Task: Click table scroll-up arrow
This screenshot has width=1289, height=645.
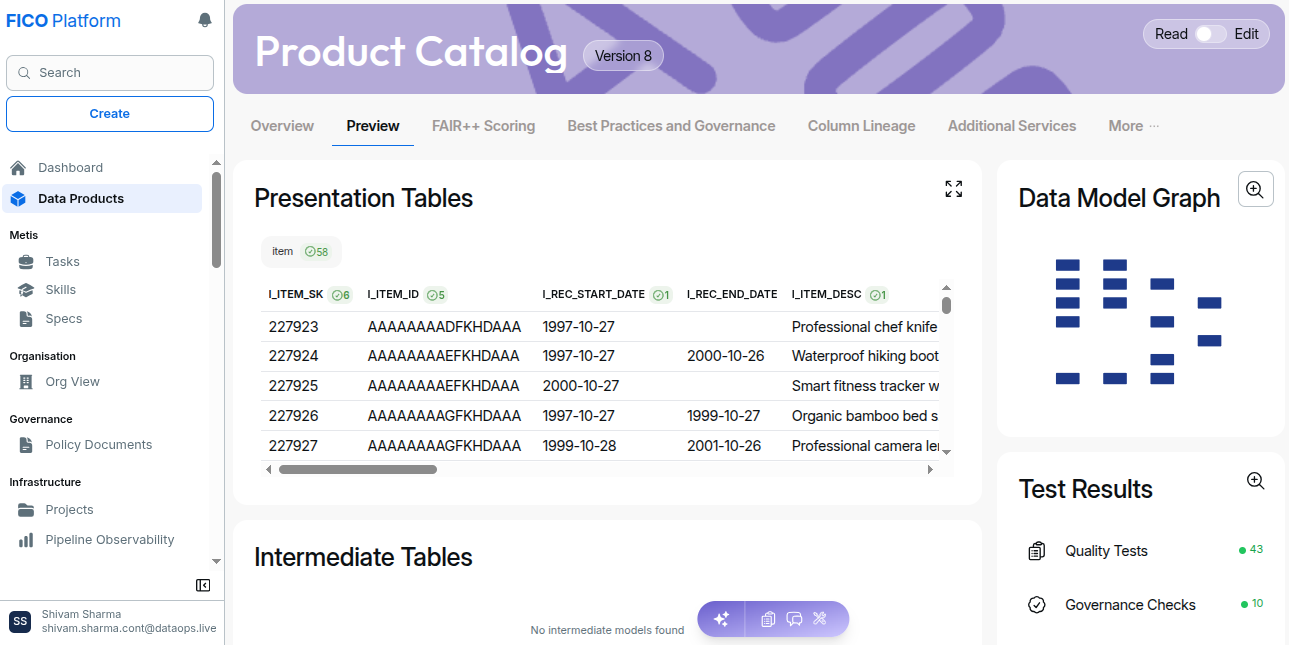Action: click(946, 288)
